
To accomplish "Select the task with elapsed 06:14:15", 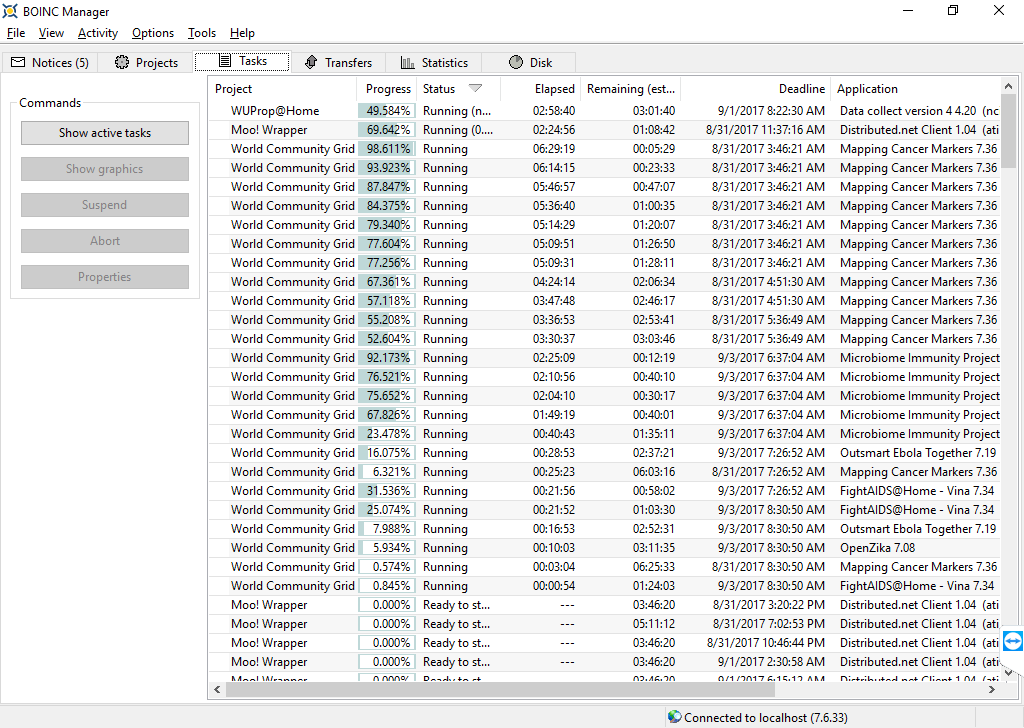I will (604, 168).
